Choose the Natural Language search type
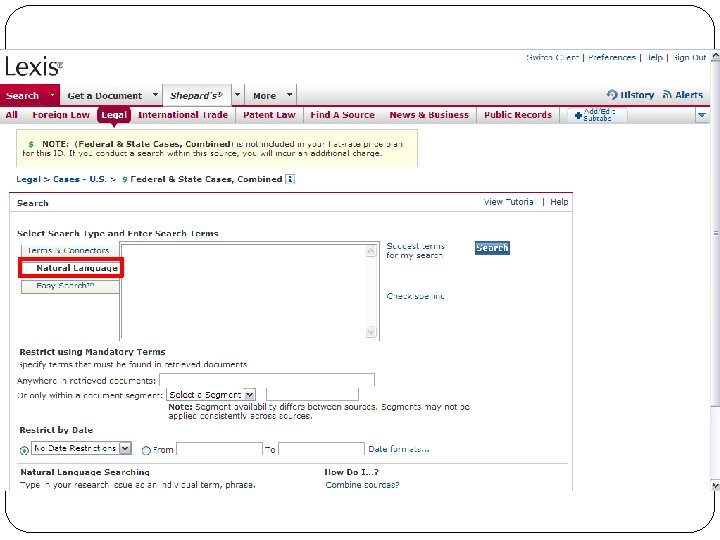720x540 pixels. click(71, 268)
